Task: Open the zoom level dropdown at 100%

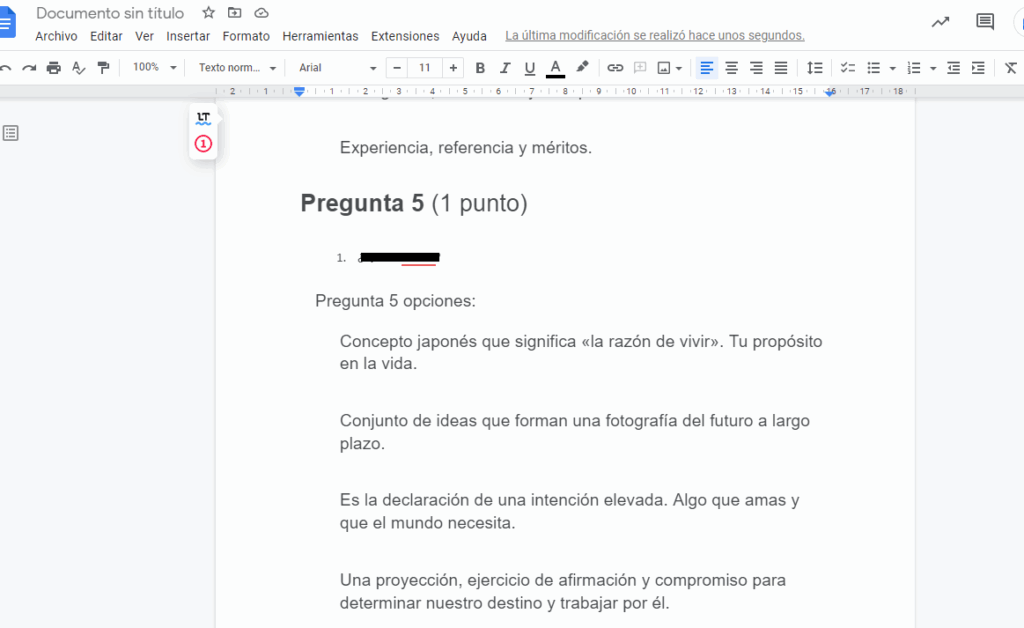Action: pyautogui.click(x=155, y=68)
